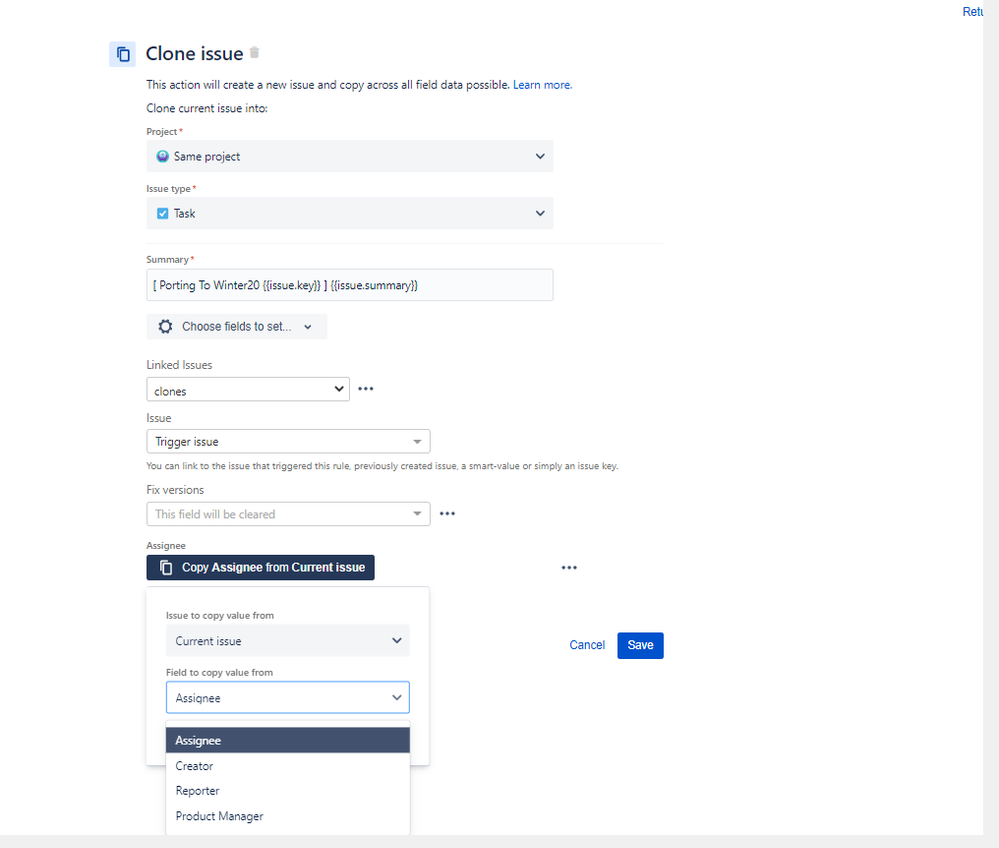The height and width of the screenshot is (848, 999).
Task: Open more options next to Fix versions
Action: click(x=447, y=514)
